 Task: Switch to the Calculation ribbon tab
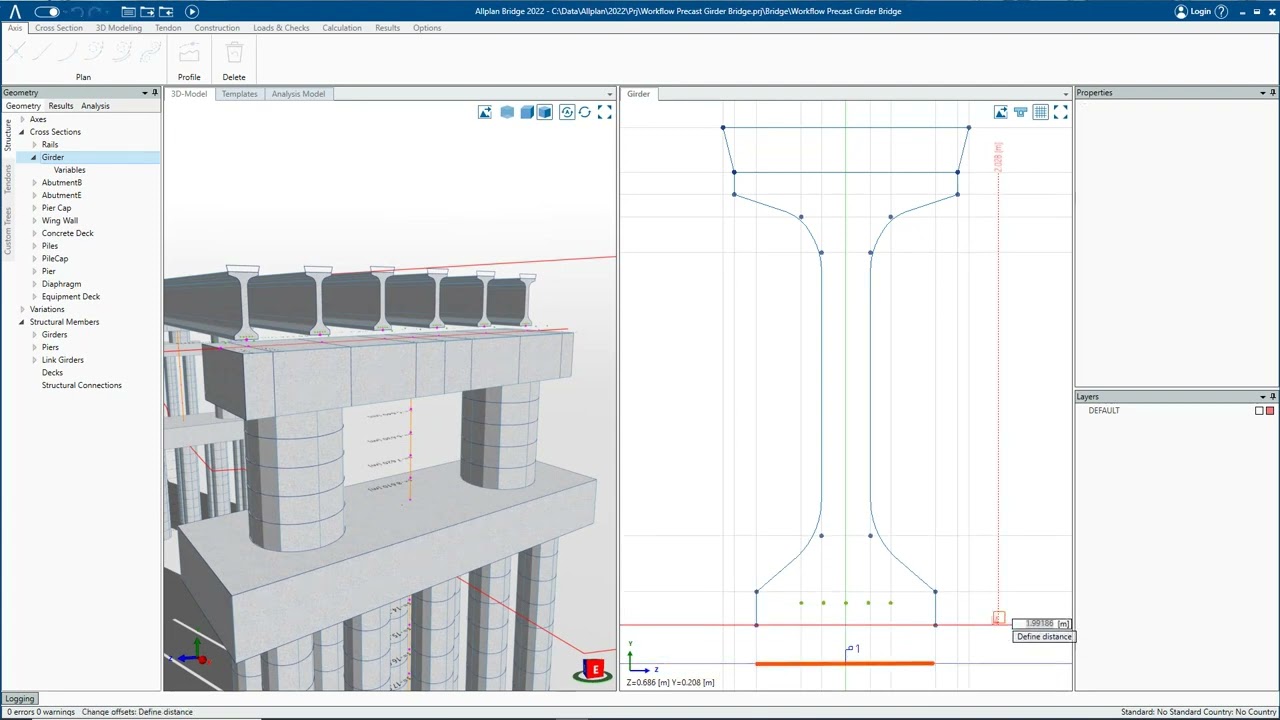pyautogui.click(x=342, y=28)
